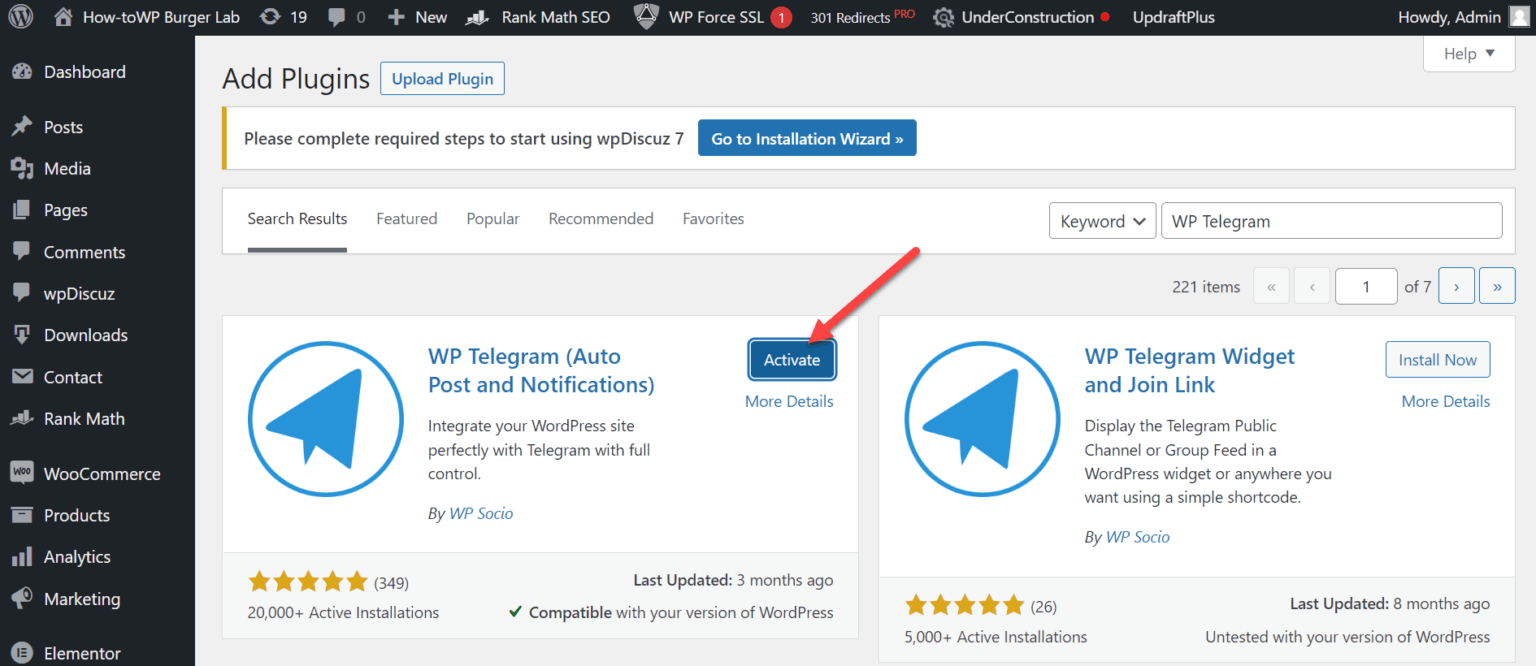Click the Comments bubble icon in sidebar
The image size is (1536, 666).
point(22,252)
